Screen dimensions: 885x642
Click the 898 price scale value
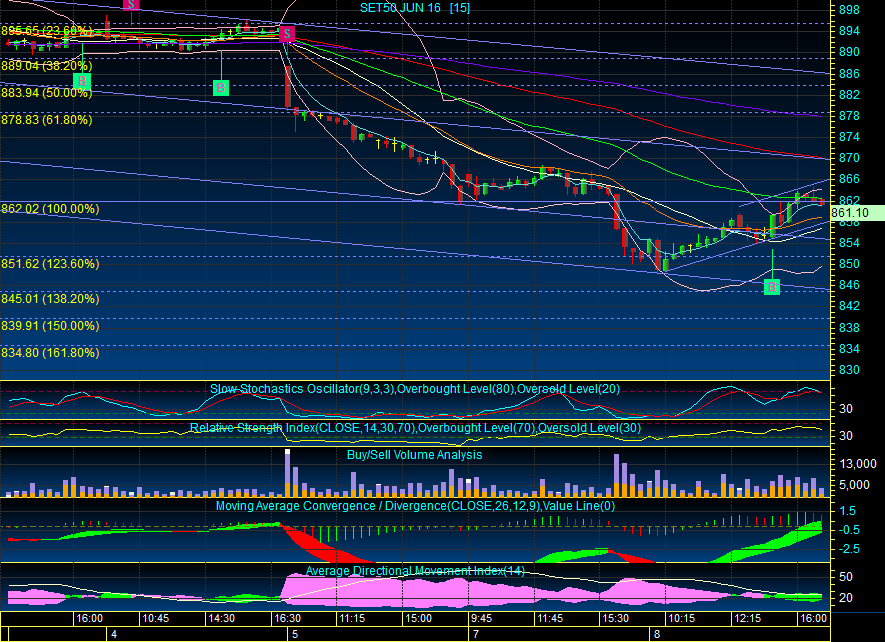click(x=849, y=10)
